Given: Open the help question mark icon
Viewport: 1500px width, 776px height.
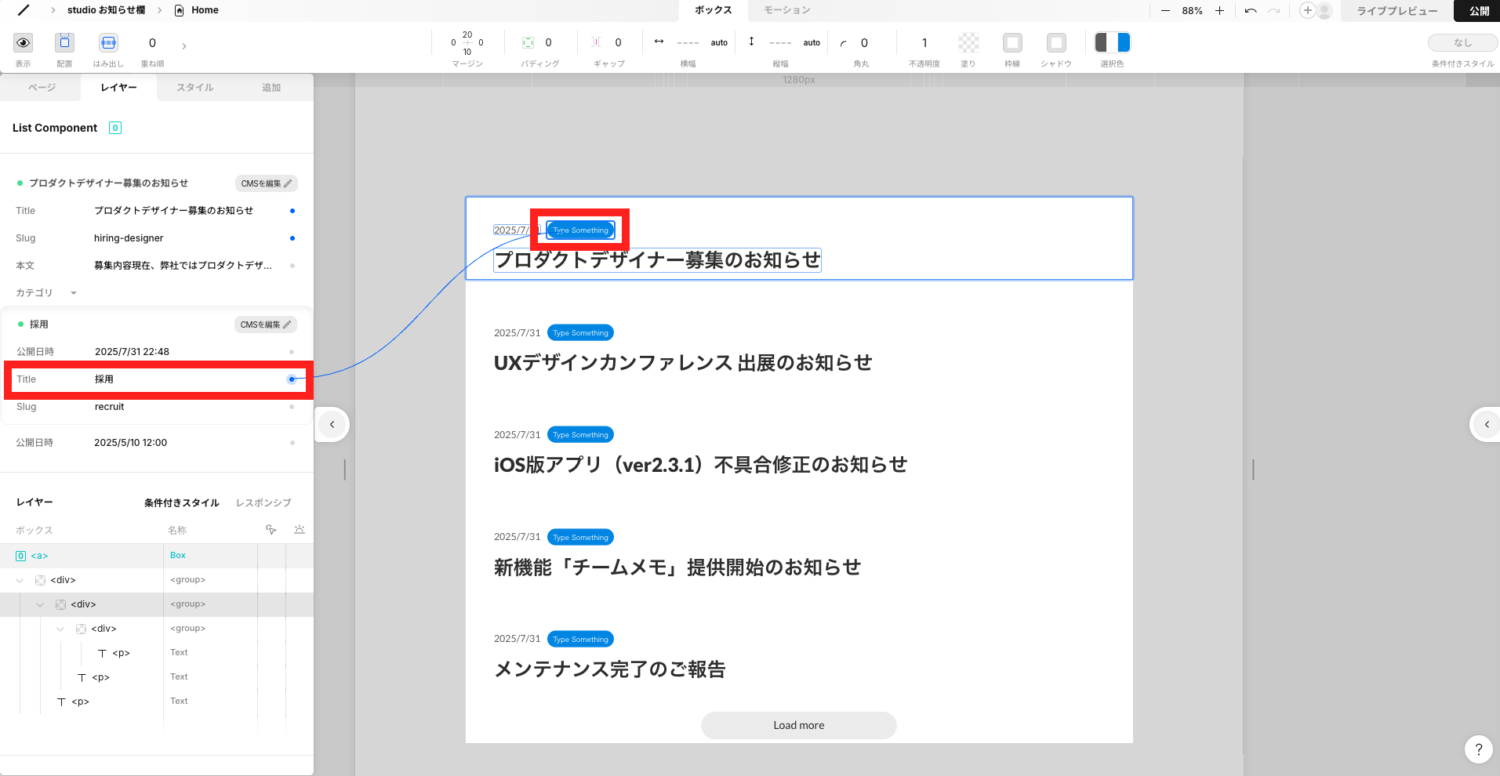Looking at the screenshot, I should (1479, 749).
